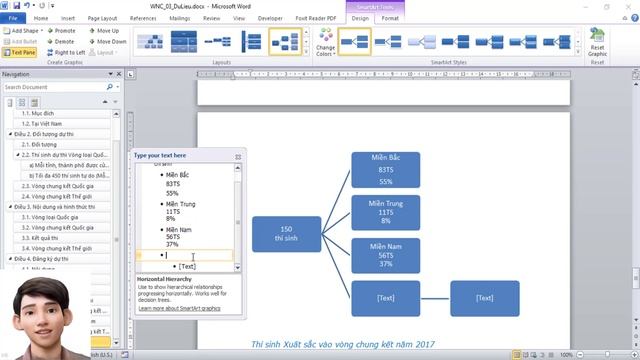
Task: Go to heading 1.1. Mục đích
Action: (61, 113)
